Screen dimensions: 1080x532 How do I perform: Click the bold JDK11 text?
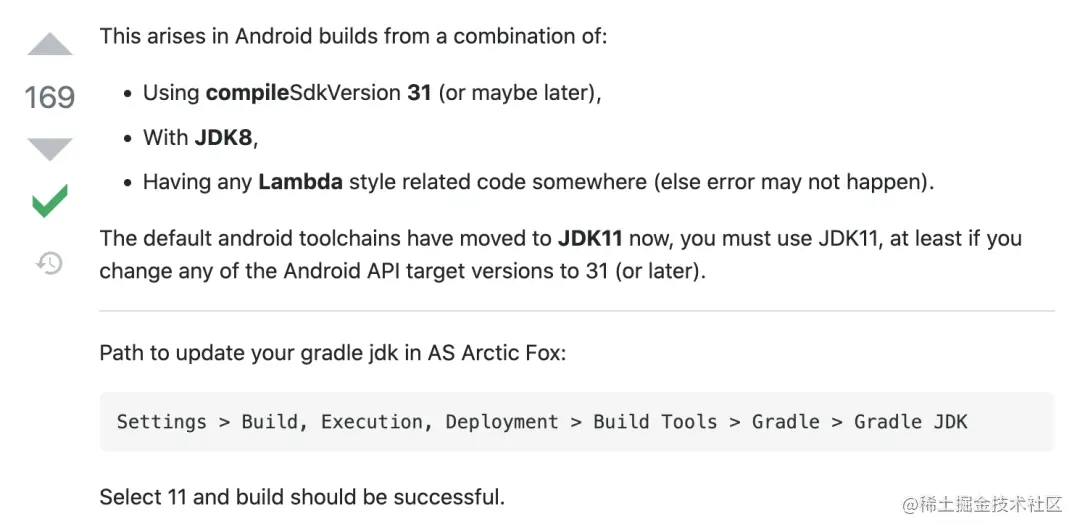click(x=590, y=238)
